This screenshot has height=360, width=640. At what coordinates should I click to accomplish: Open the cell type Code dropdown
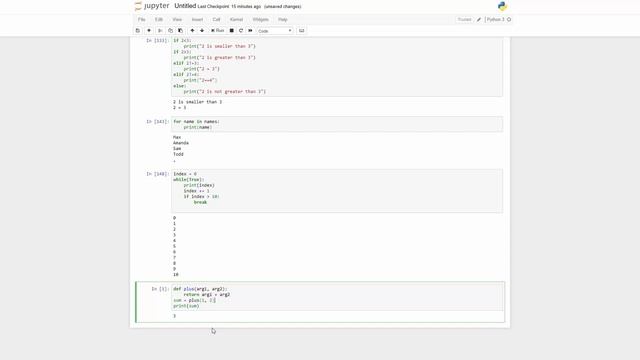[x=275, y=31]
